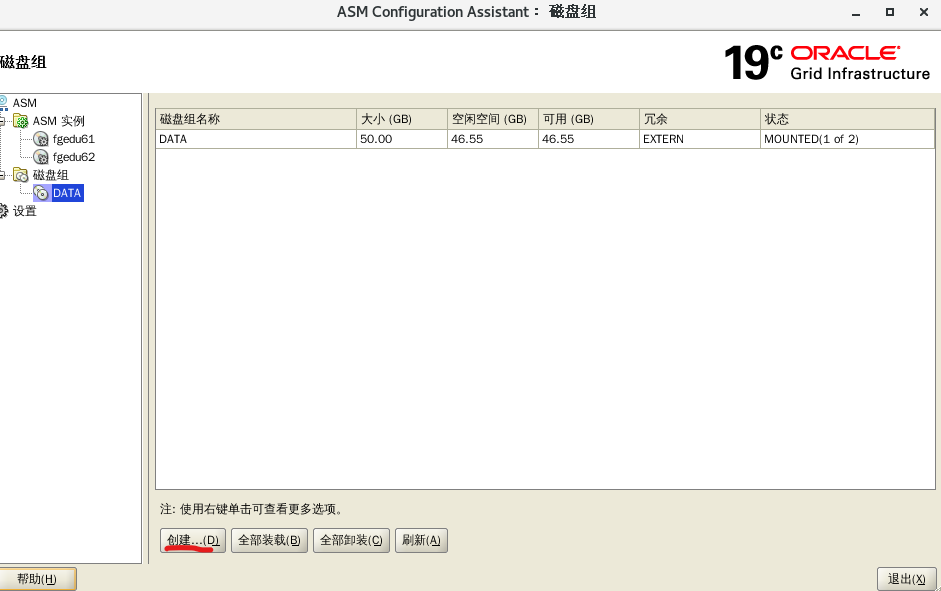Click the MOUNTED(1 of 2) status cell
Viewport: 941px width, 591px height.
coord(847,139)
